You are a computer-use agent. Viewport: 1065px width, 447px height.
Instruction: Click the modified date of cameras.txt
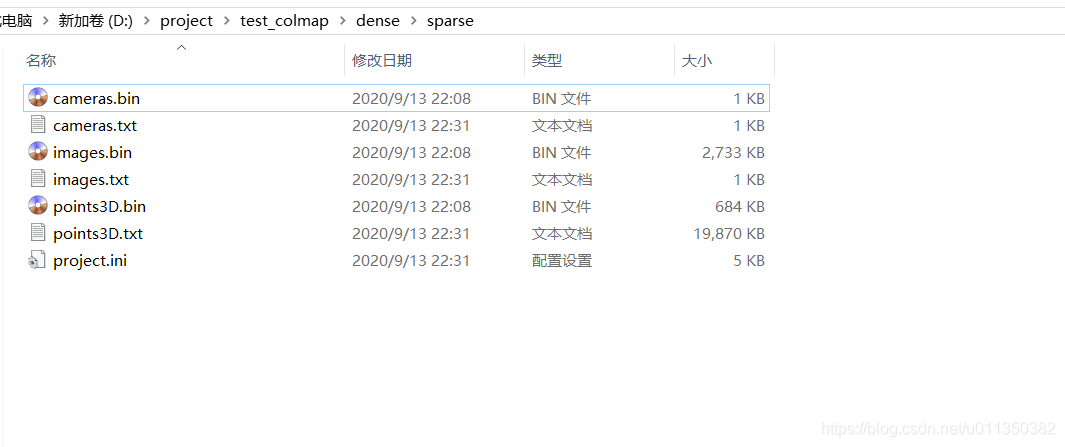pyautogui.click(x=411, y=126)
